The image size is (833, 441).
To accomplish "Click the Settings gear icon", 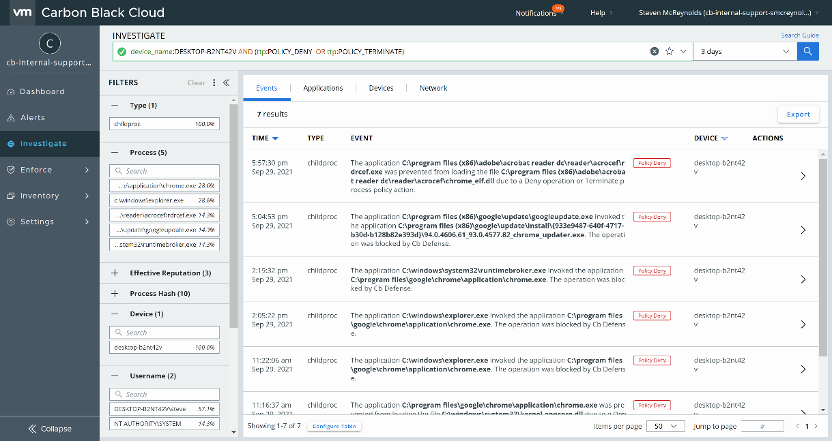I will pyautogui.click(x=11, y=222).
